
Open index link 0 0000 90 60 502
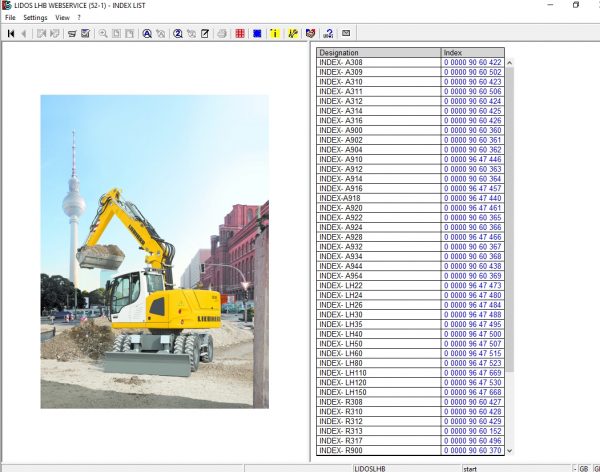tap(473, 72)
